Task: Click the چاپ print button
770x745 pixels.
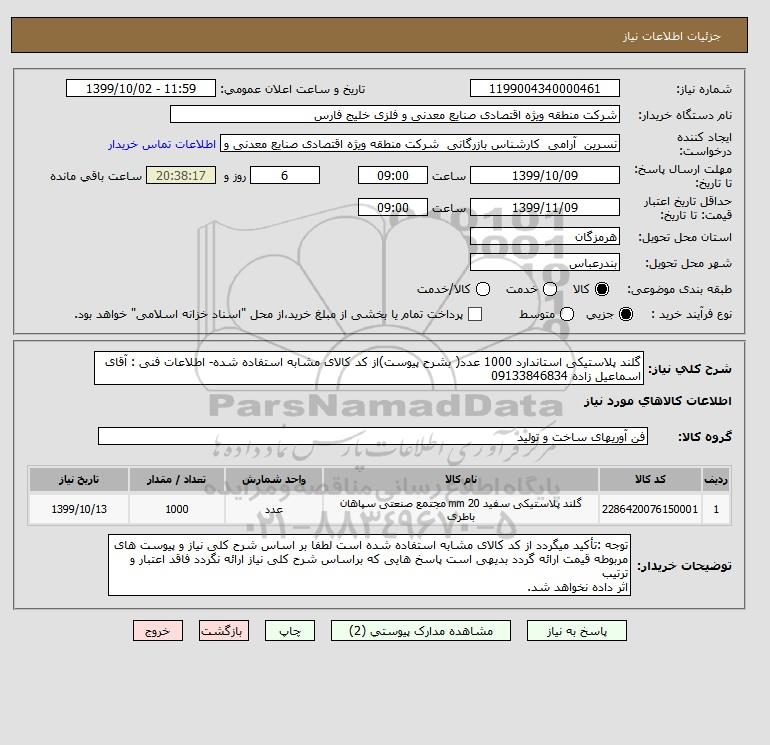Action: pos(290,631)
